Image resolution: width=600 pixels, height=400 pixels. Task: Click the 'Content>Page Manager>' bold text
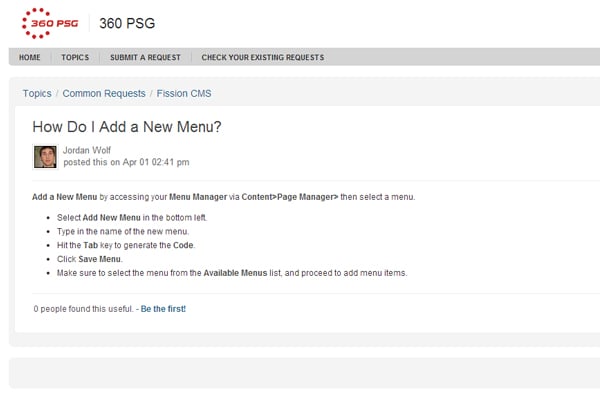pyautogui.click(x=290, y=197)
